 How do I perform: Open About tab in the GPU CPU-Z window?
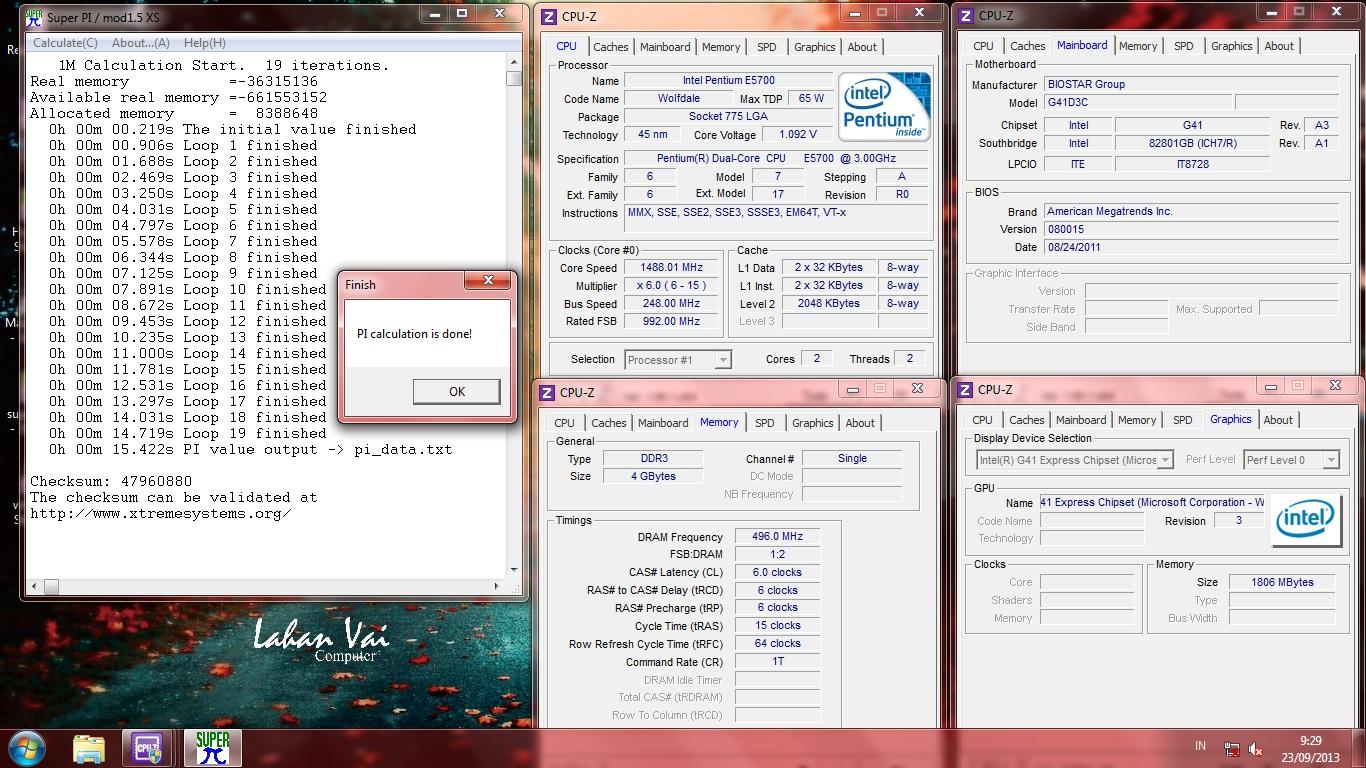[1278, 420]
